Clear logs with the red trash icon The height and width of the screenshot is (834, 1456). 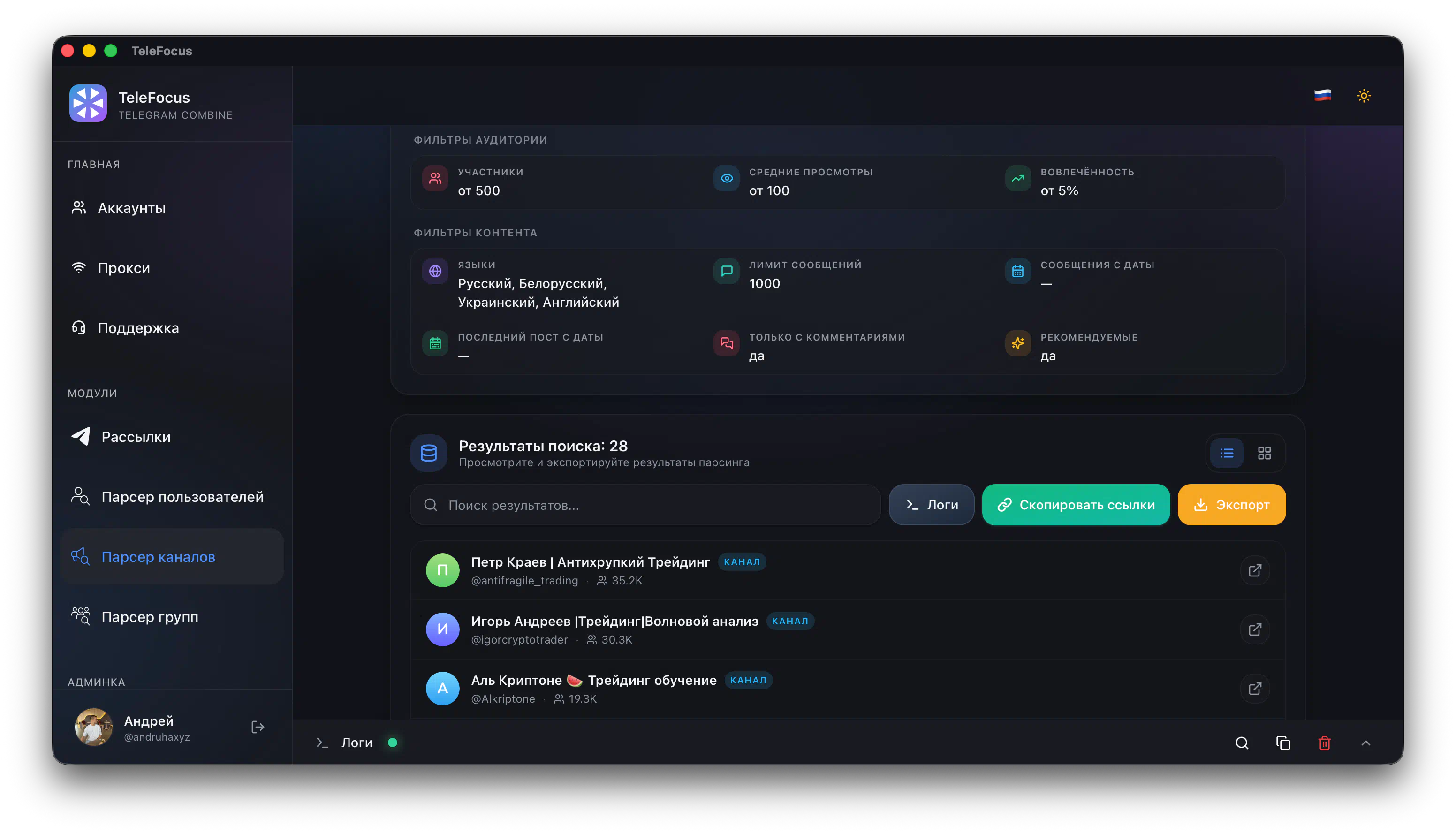[x=1324, y=743]
